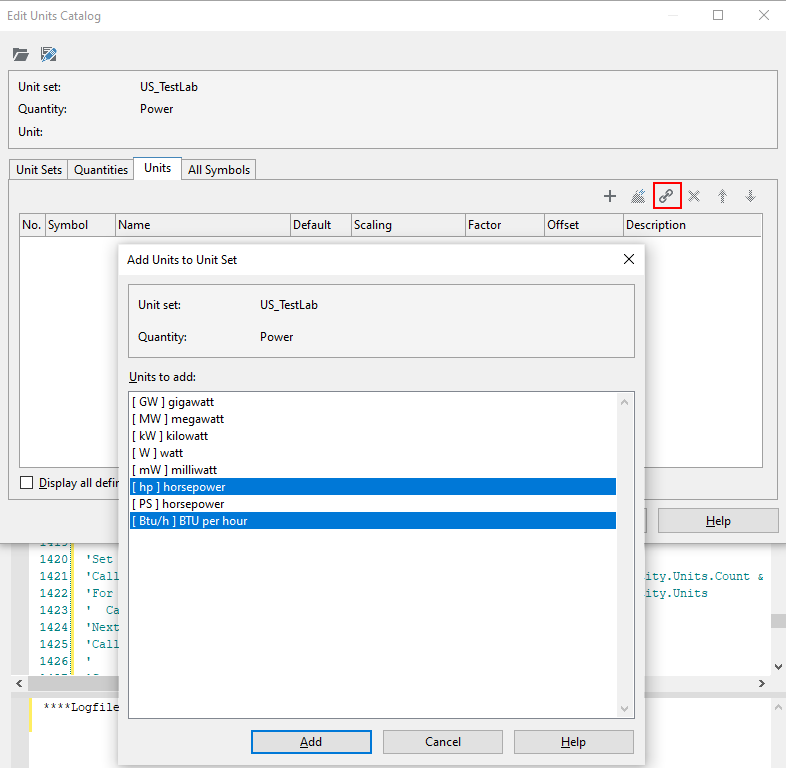Click the open catalog folder icon
Viewport: 786px width, 768px height.
(21, 54)
